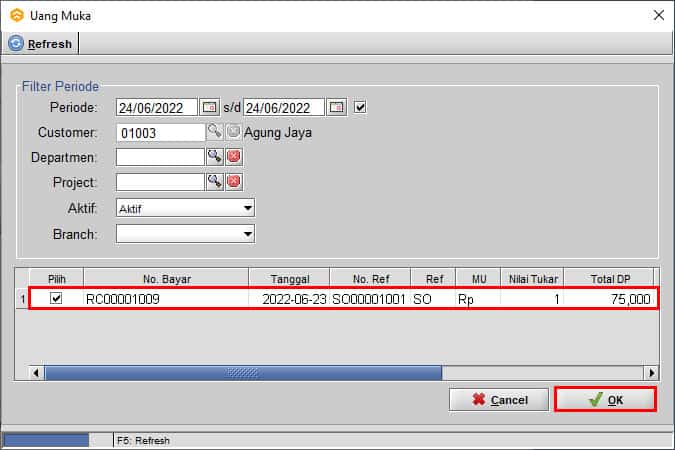The image size is (675, 450).
Task: Click the horizontal scrollbar right arrow
Action: click(x=651, y=373)
